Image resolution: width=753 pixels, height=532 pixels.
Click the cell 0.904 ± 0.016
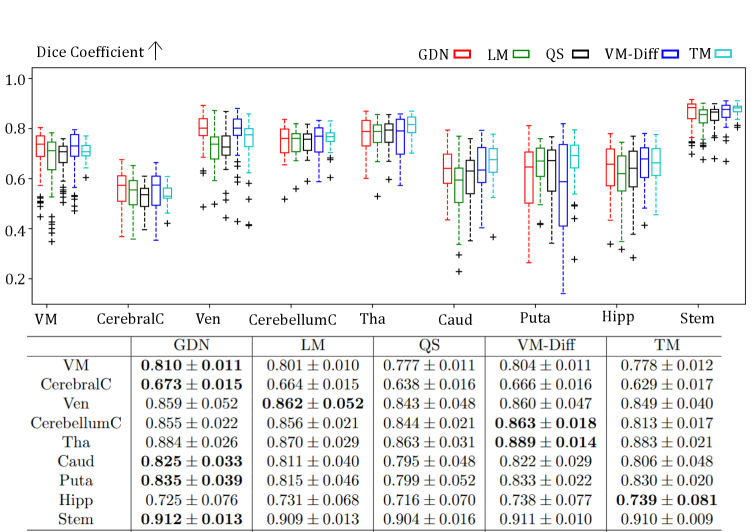coord(429,520)
